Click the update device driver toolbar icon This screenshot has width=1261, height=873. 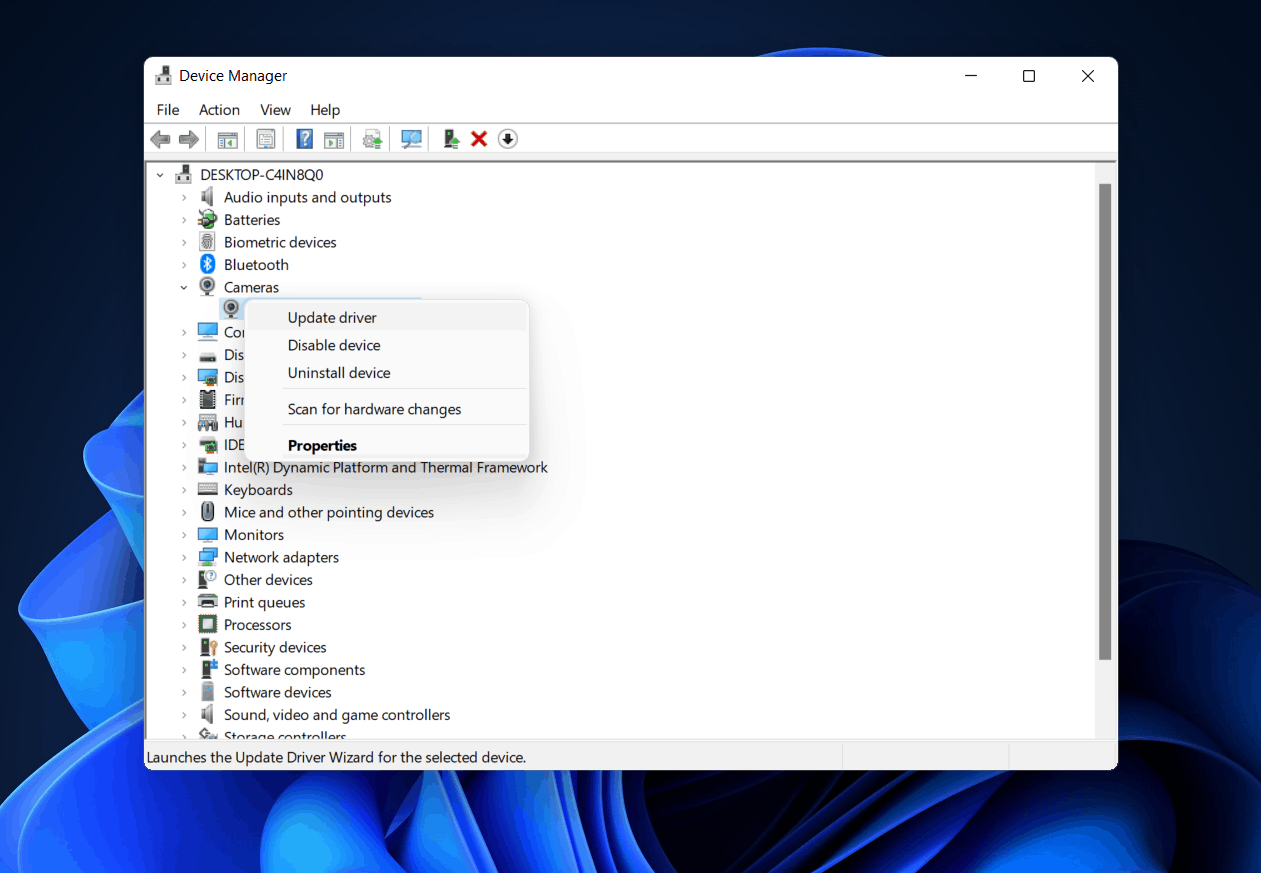[373, 139]
